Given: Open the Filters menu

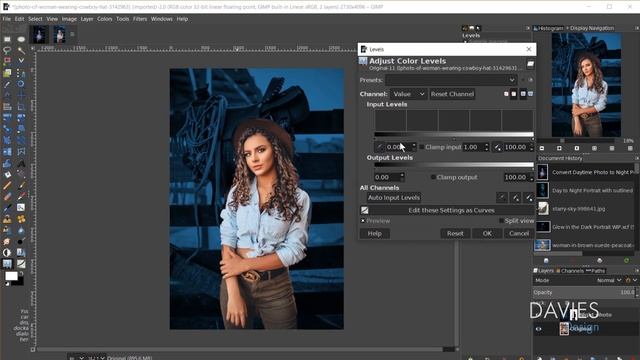Looking at the screenshot, I should 140,19.
